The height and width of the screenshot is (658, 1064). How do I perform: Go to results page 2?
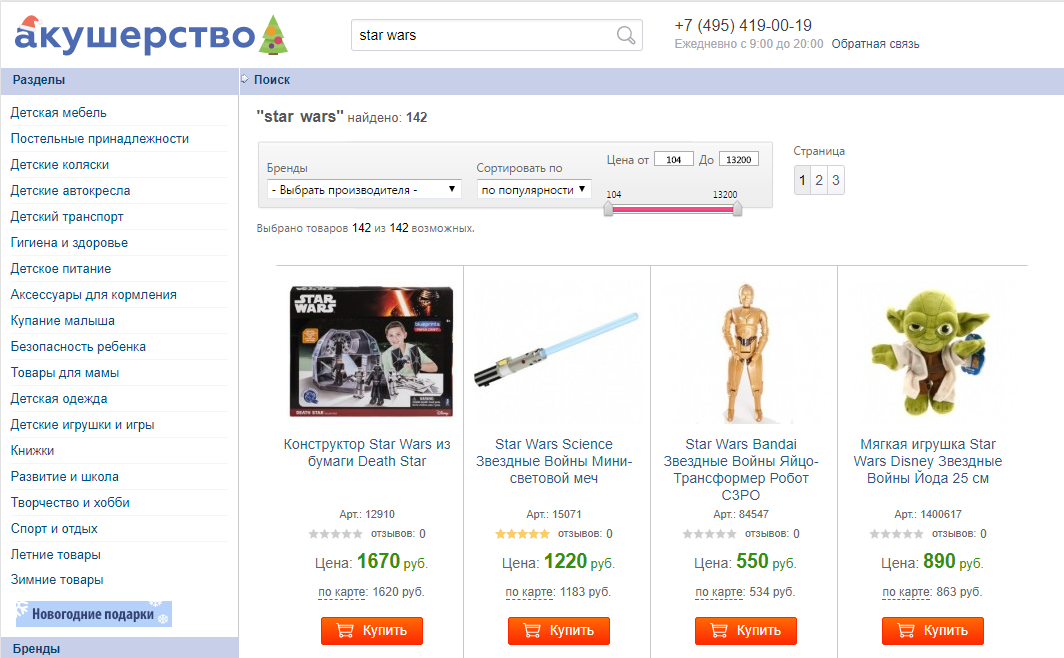[819, 180]
